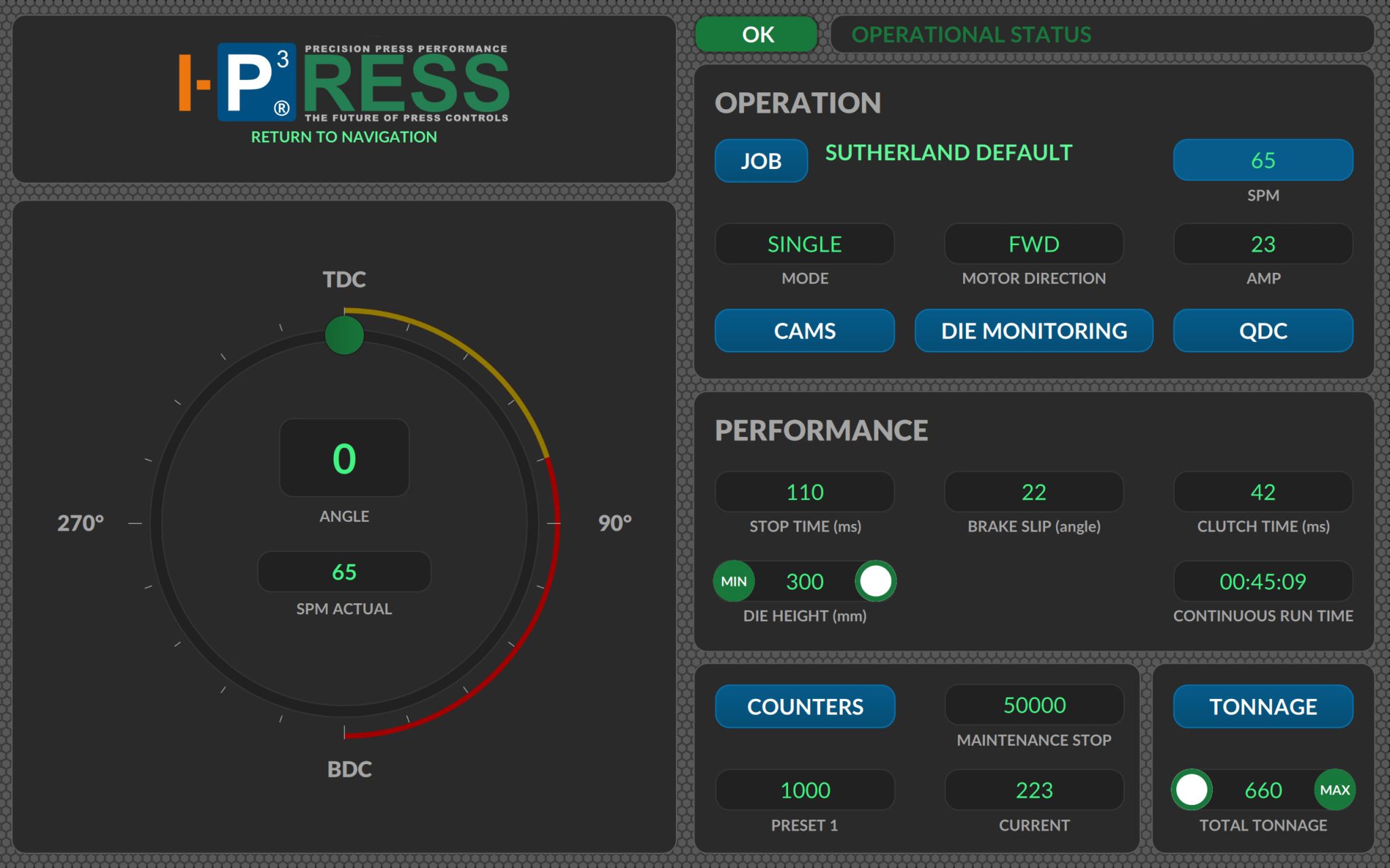Click the Maintenance Stop value 50000
The image size is (1390, 868).
pos(1034,705)
